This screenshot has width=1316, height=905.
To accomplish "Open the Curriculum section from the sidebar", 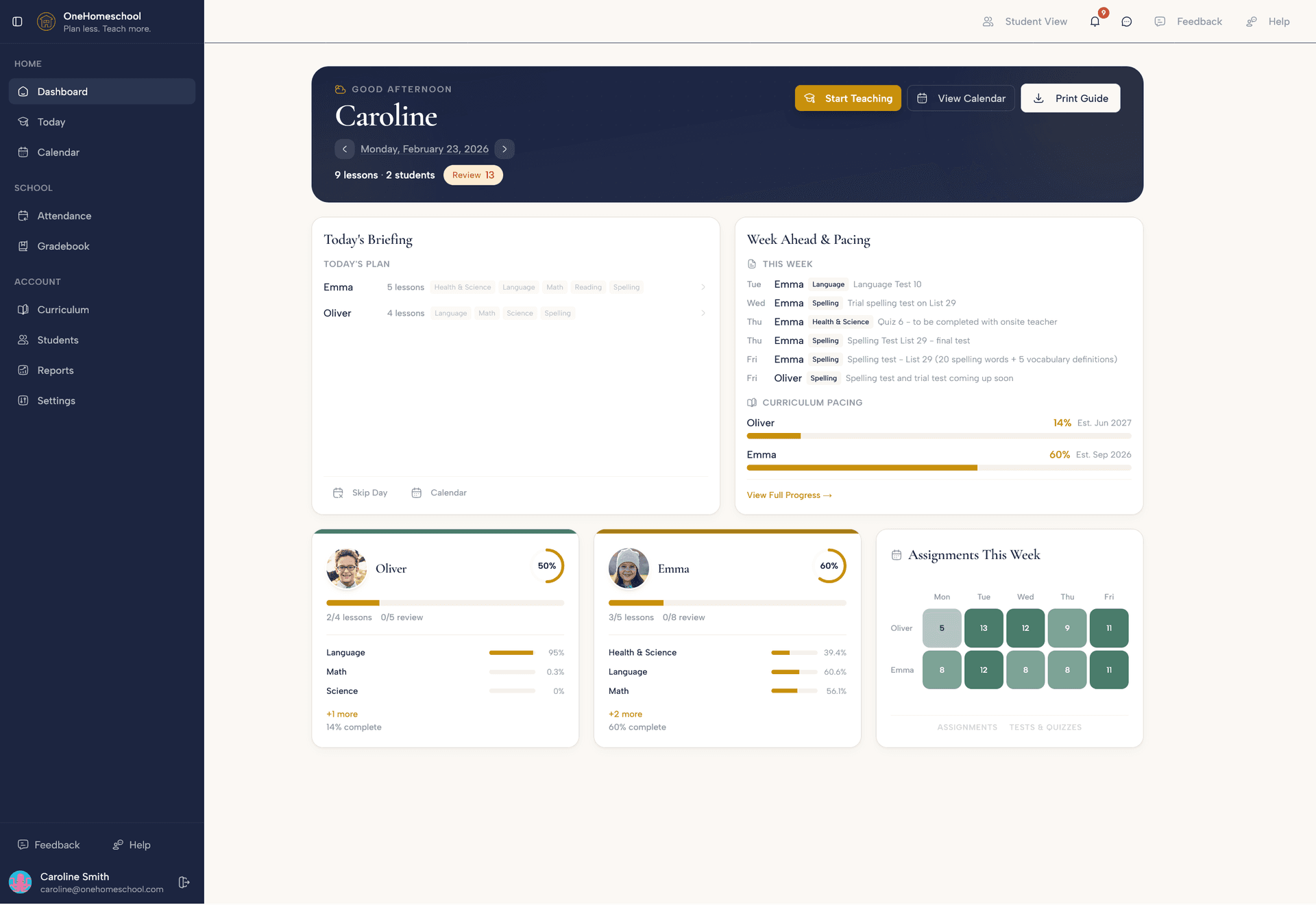I will (x=62, y=310).
